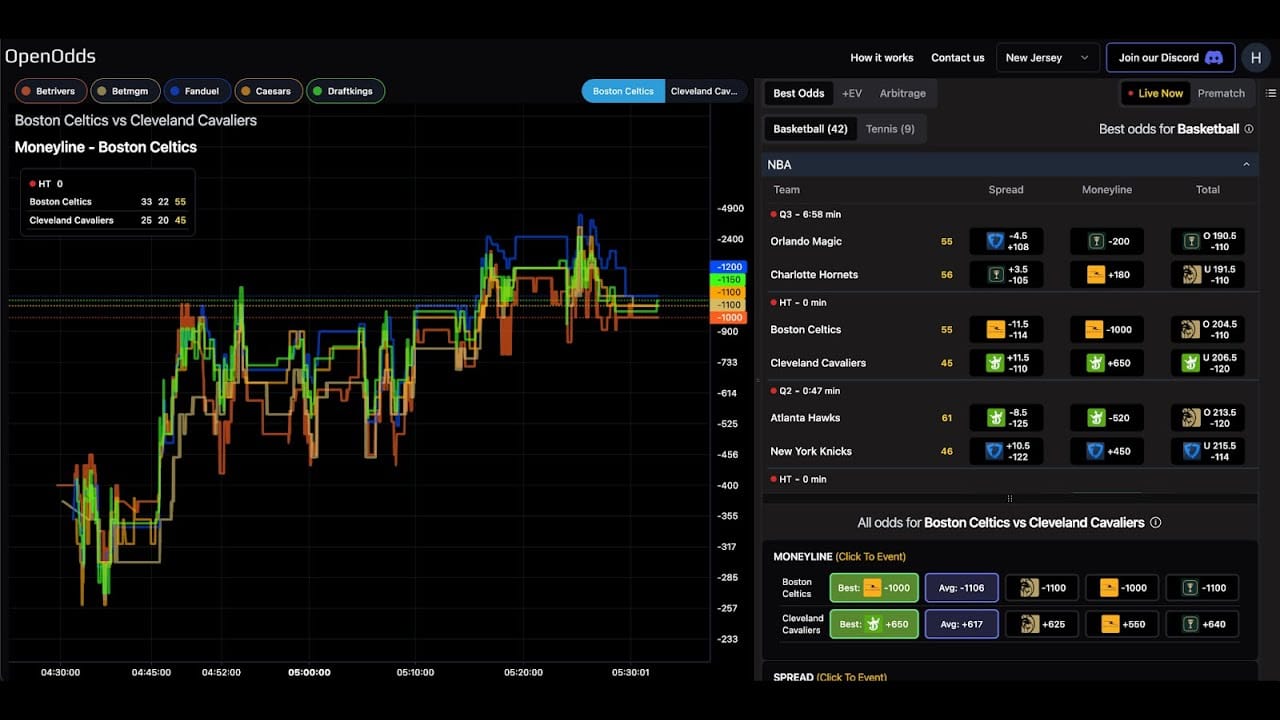
Task: Switch to the Tennis (9) tab
Action: 891,128
